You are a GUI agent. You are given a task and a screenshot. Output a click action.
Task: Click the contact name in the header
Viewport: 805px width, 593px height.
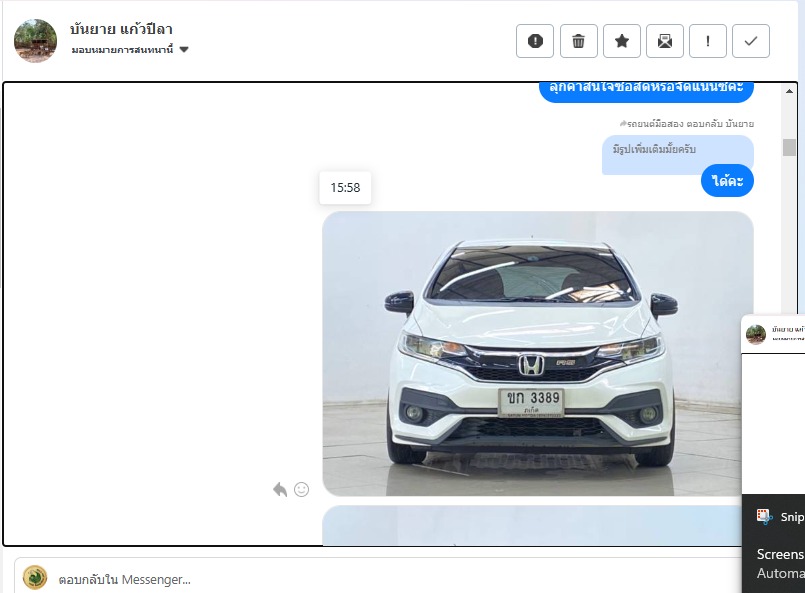(x=121, y=29)
